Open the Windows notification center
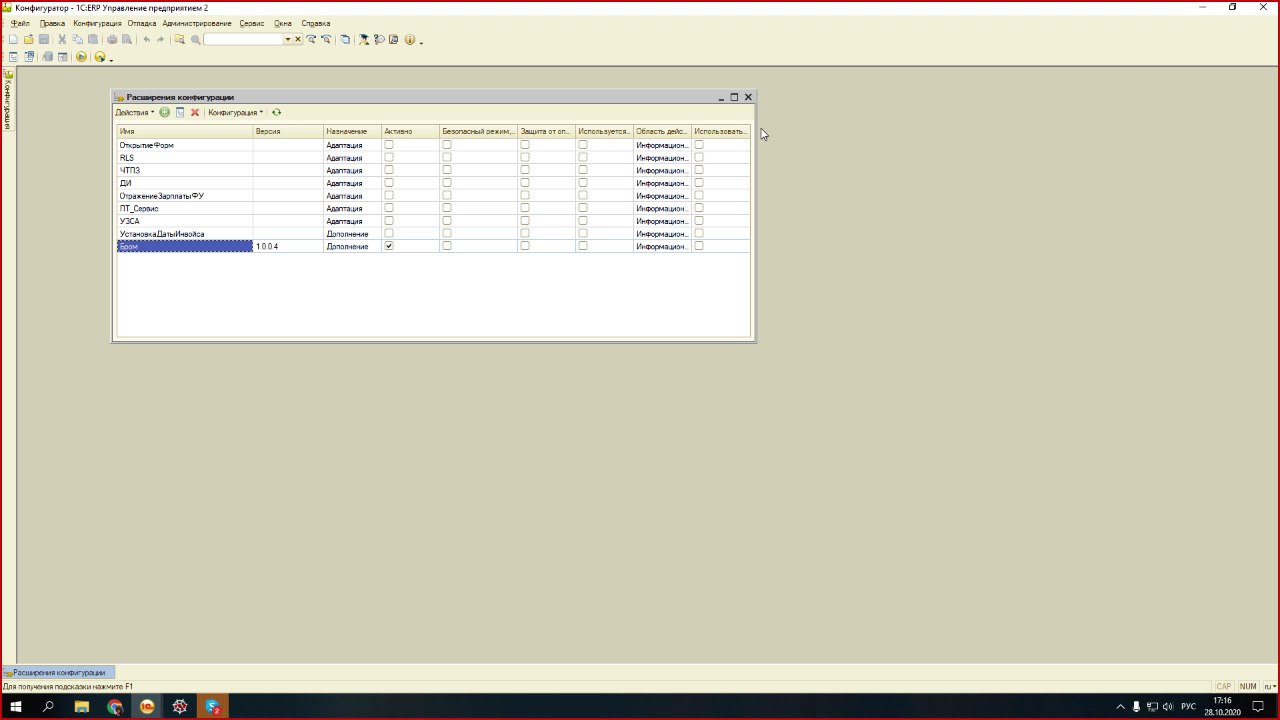The width and height of the screenshot is (1280, 720). 1258,706
